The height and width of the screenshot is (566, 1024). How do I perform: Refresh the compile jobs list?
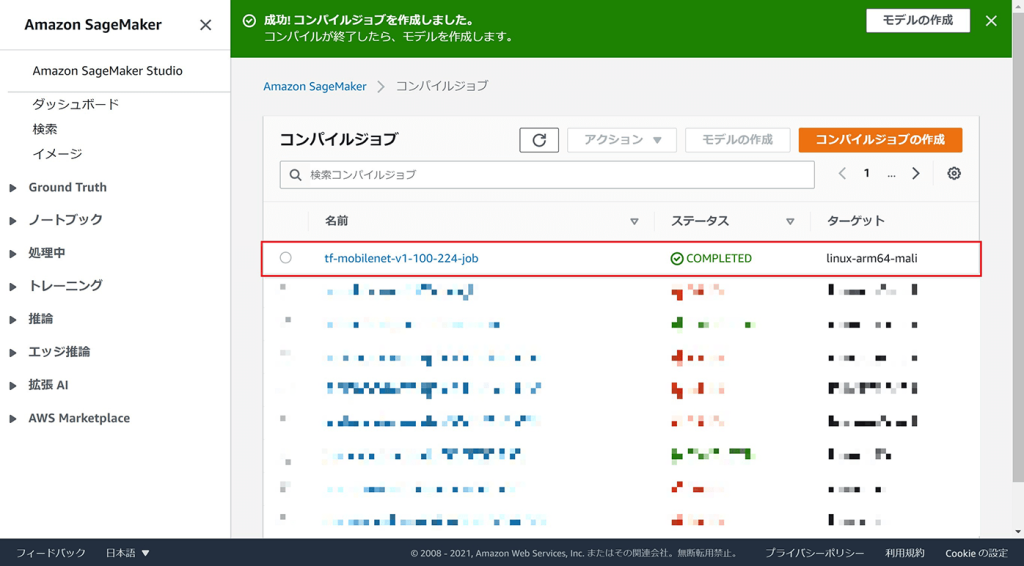[x=539, y=140]
